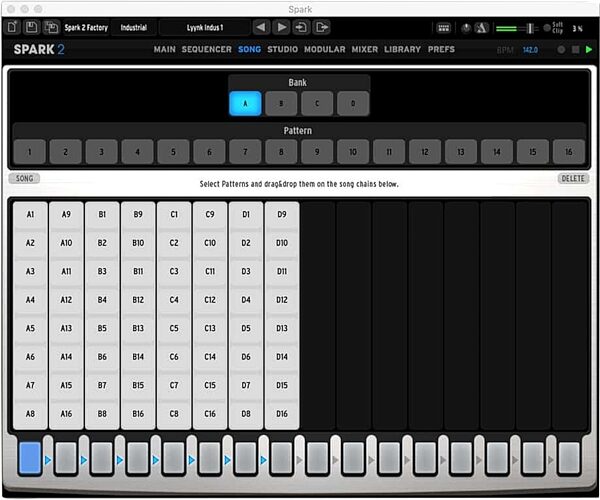600x500 pixels.
Task: Click the New project icon
Action: tap(12, 27)
